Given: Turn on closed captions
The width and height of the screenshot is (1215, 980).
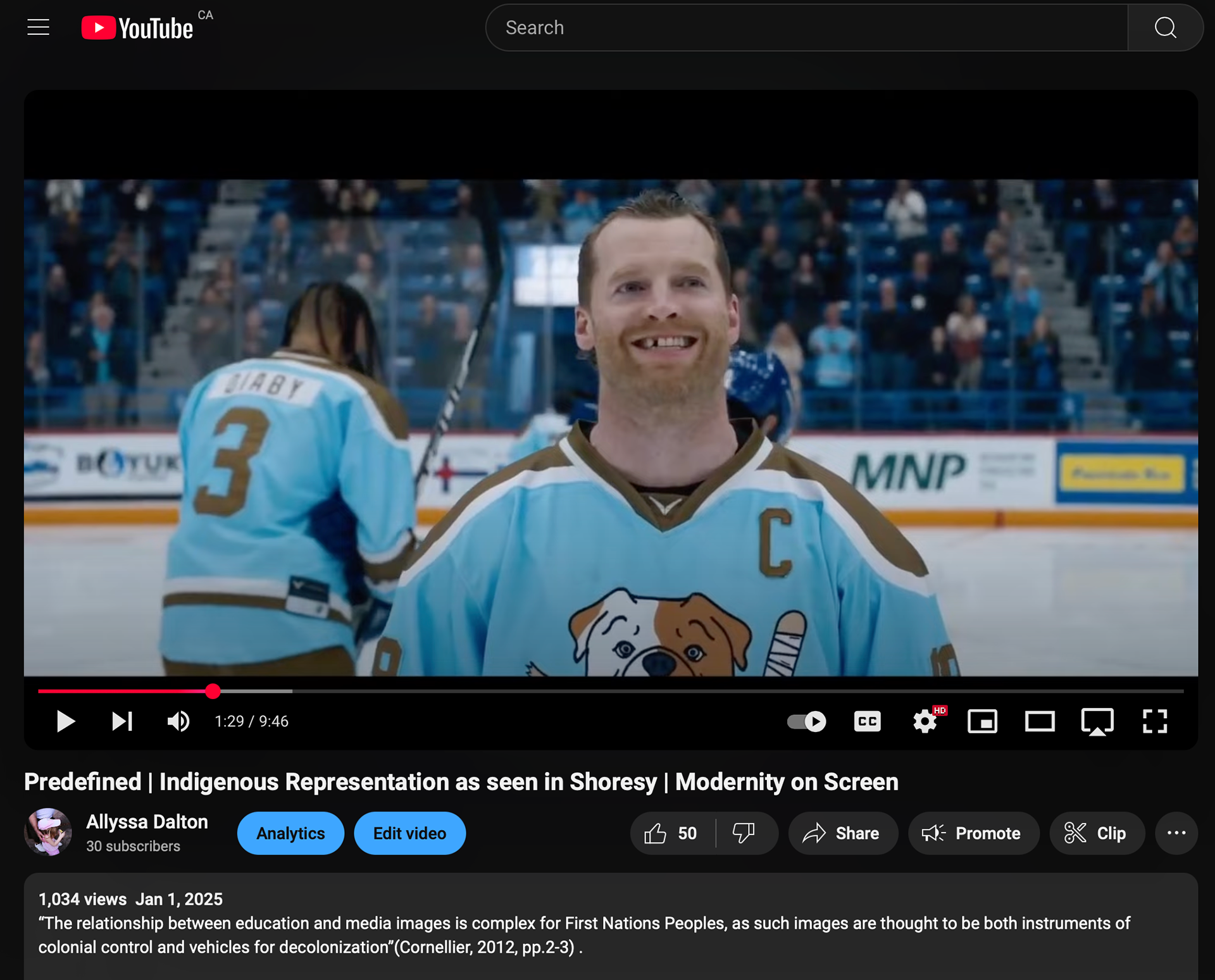Looking at the screenshot, I should click(867, 721).
